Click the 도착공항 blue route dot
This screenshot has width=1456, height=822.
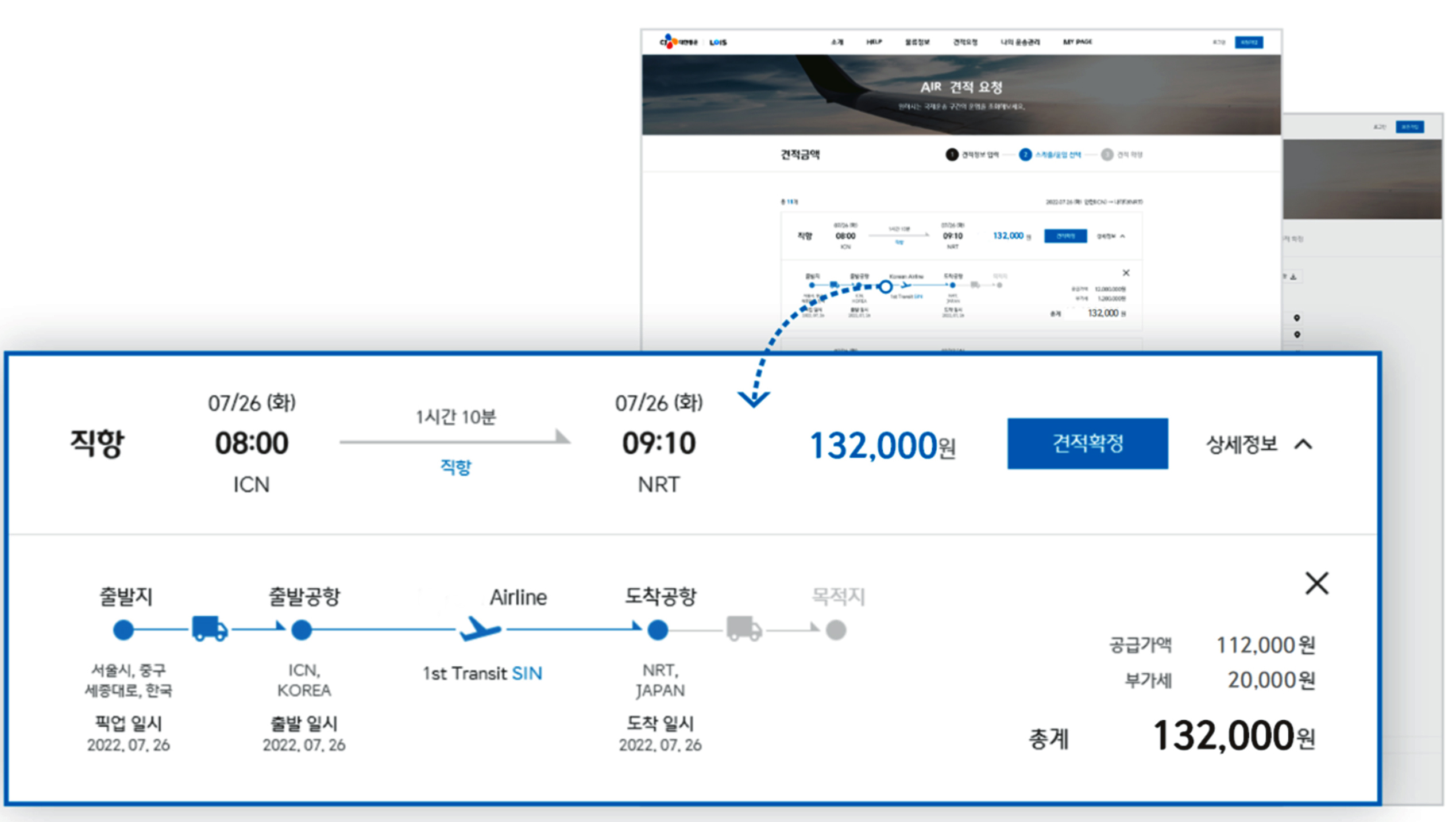(x=658, y=630)
